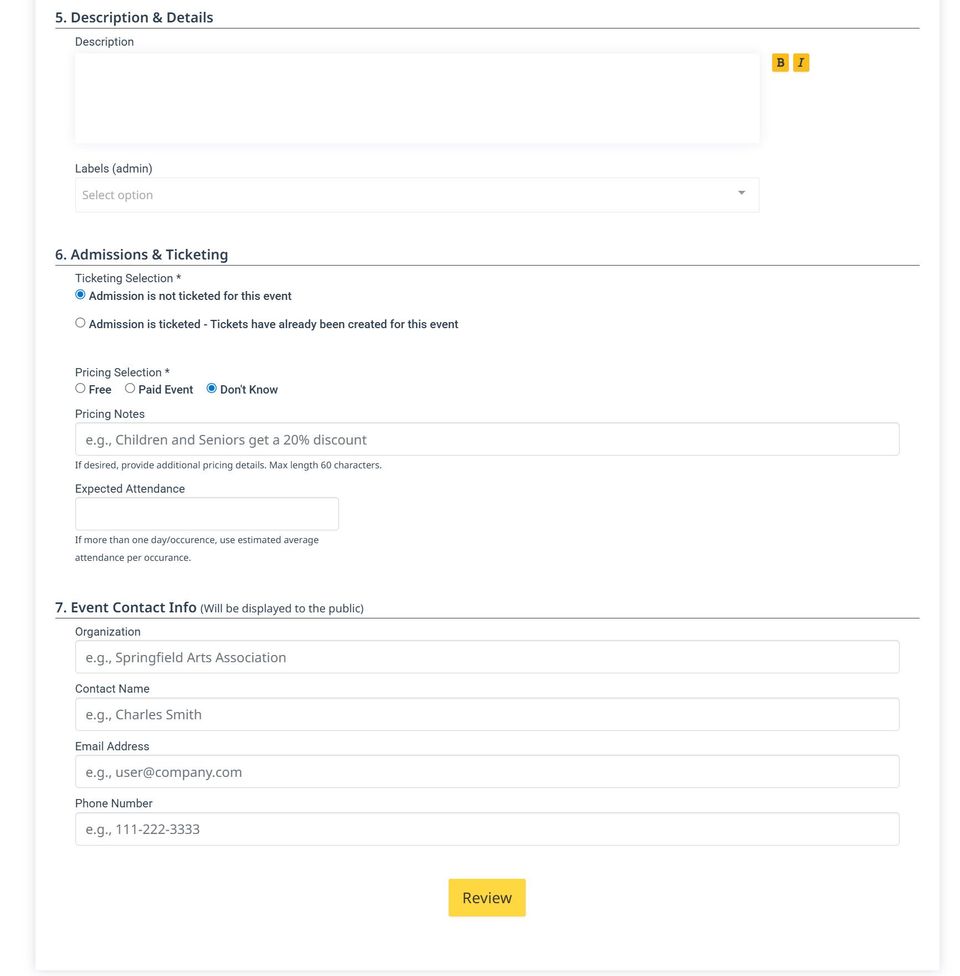Image resolution: width=960 pixels, height=976 pixels.
Task: Click the 'Description & Details' section heading
Action: (134, 17)
